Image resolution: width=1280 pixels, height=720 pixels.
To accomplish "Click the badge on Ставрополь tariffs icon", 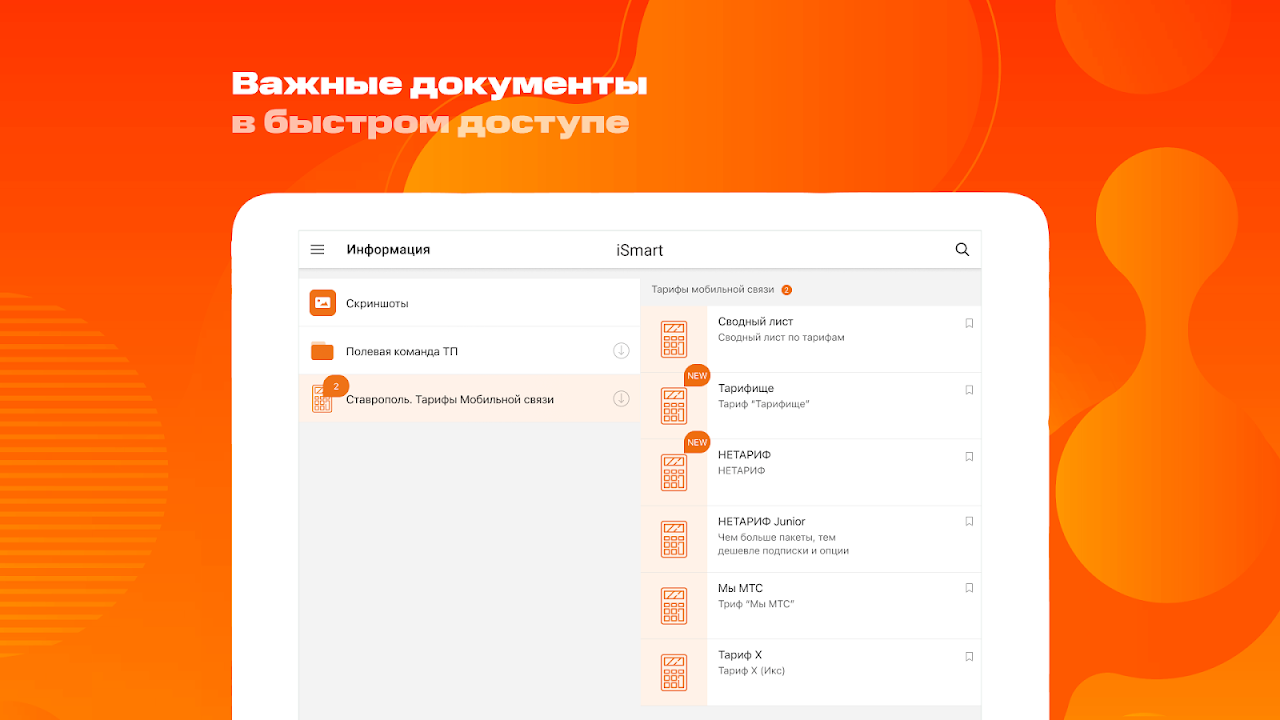I will [x=336, y=386].
